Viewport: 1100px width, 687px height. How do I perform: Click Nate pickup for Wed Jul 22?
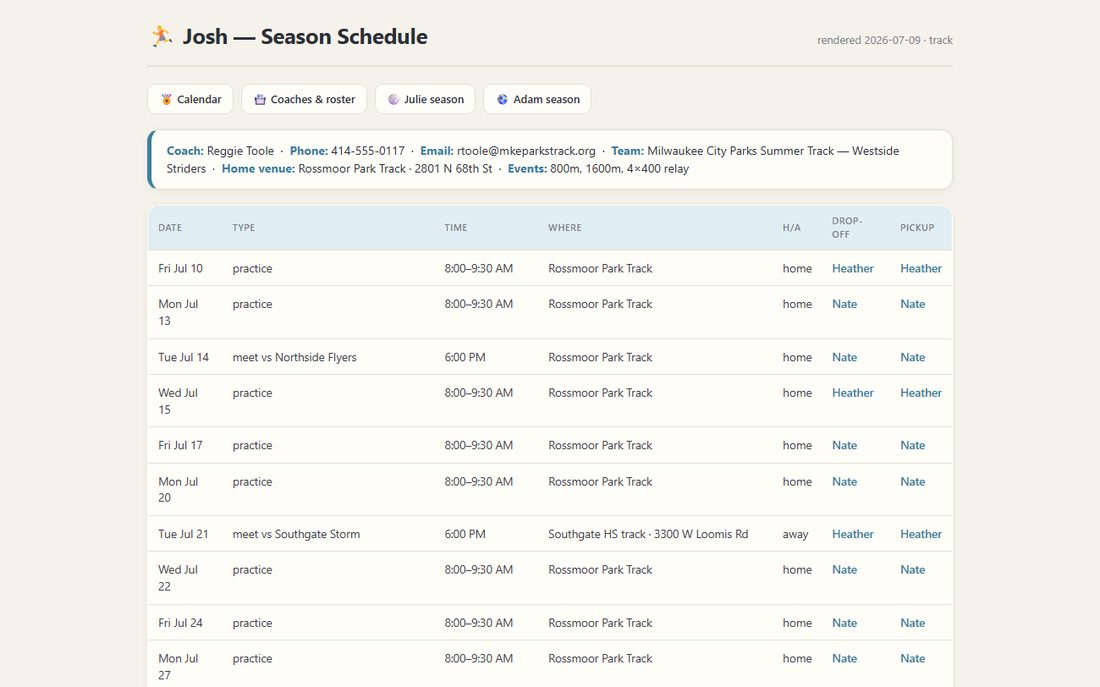[912, 570]
